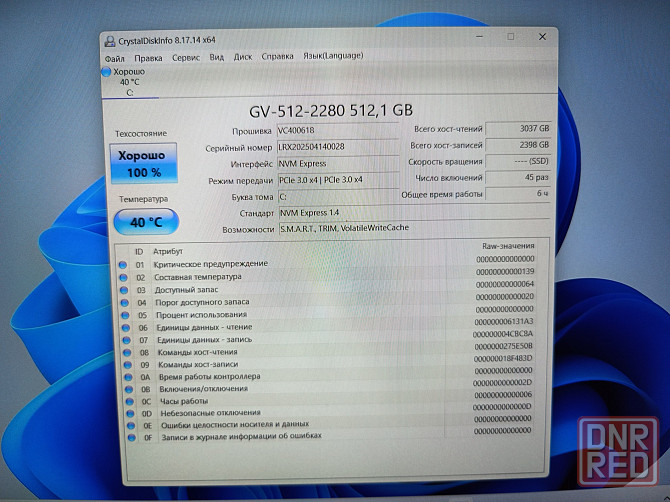Screen dimensions: 670x502
Task: Select attribute text Критическое предупреждение
Action: (x=211, y=264)
